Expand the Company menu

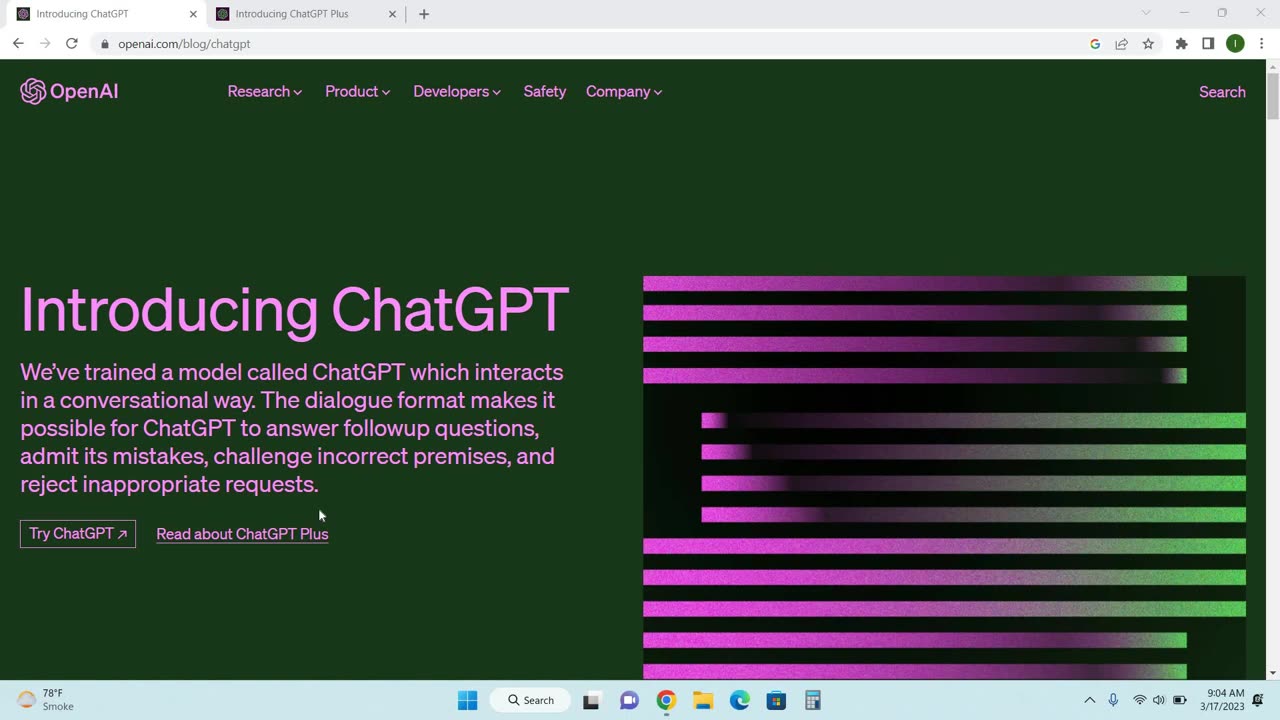coord(624,92)
